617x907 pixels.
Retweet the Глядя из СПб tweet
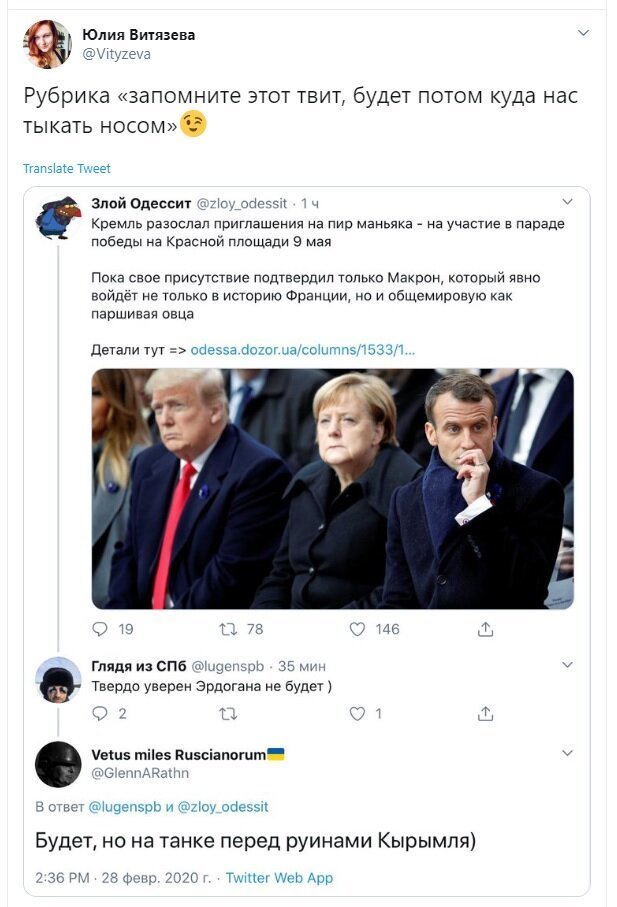coord(228,714)
